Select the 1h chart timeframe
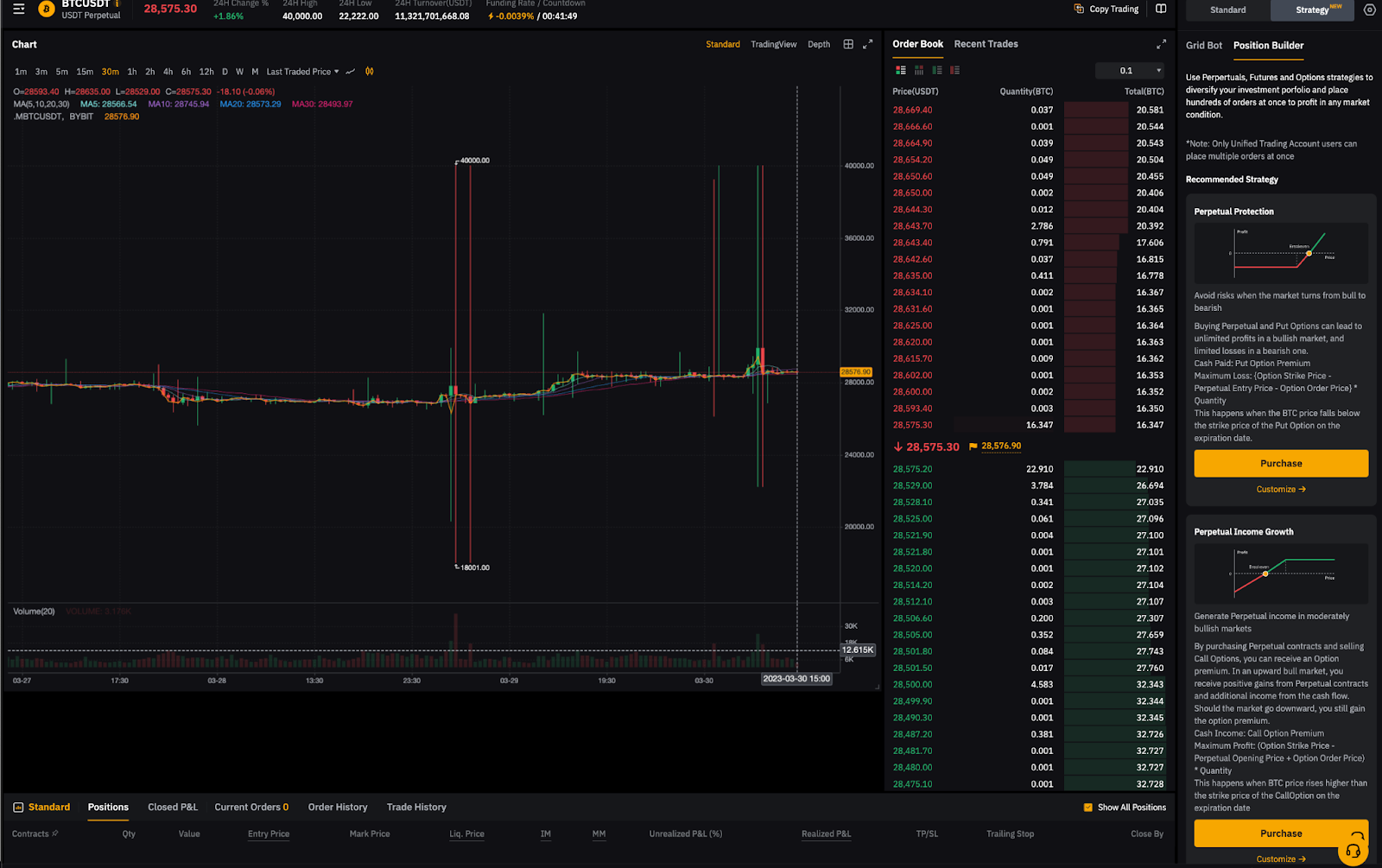Screen dimensions: 1382x868 pyautogui.click(x=132, y=72)
